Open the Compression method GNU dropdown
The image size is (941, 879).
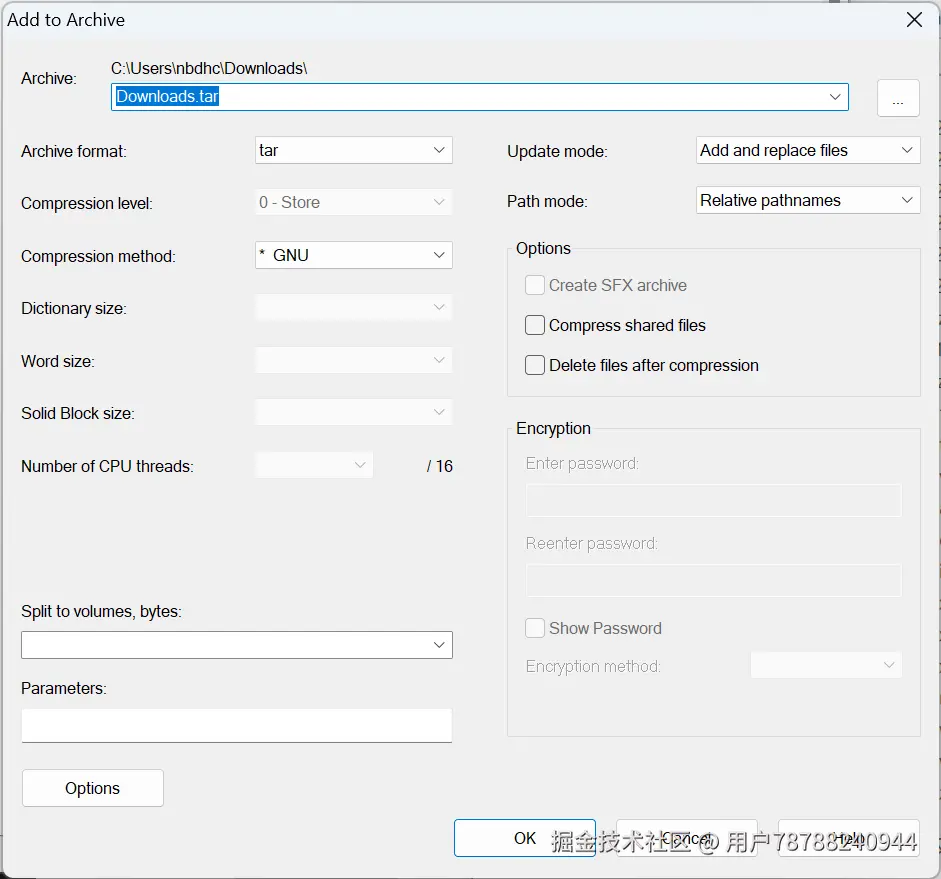pos(353,255)
